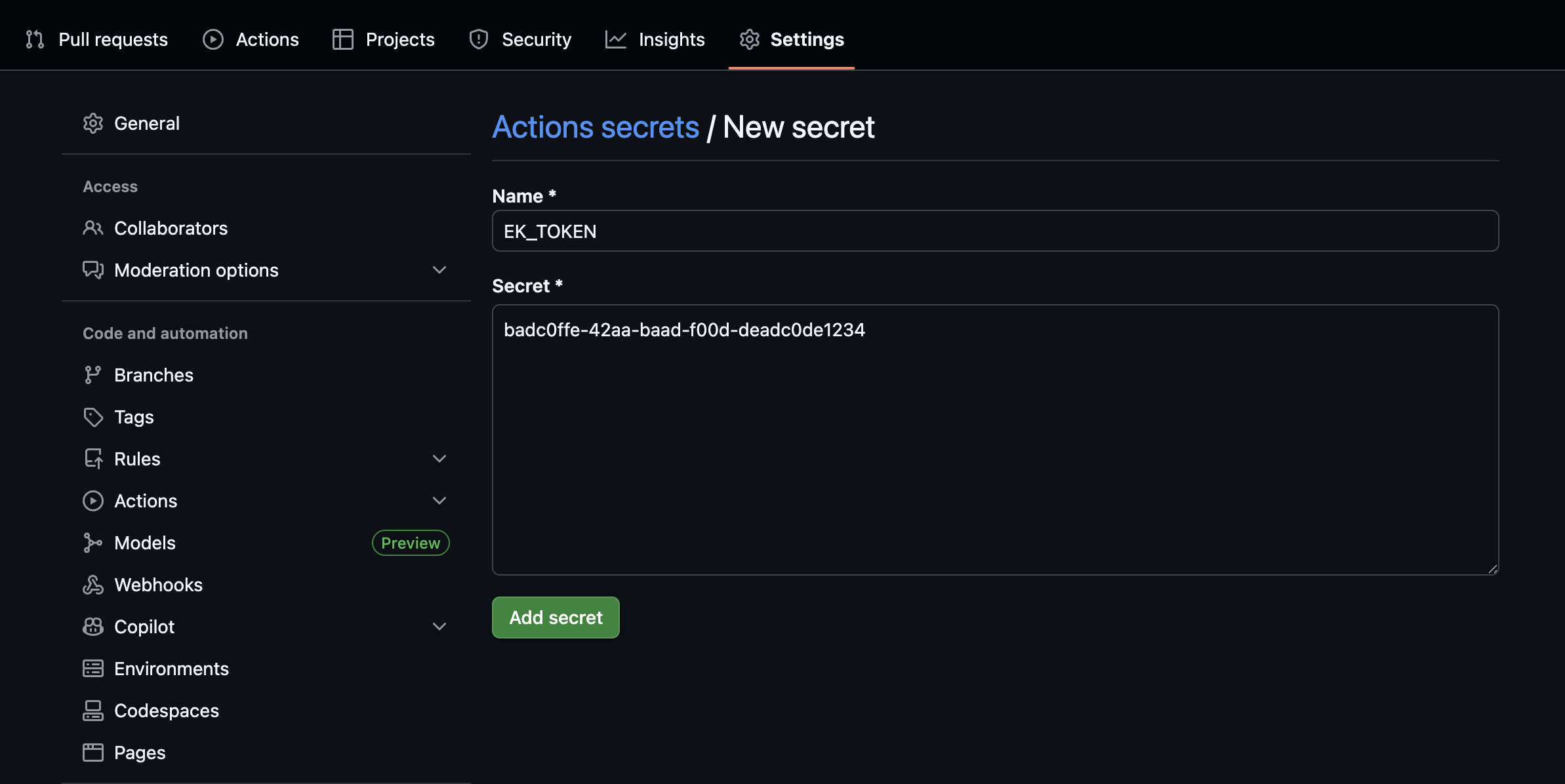Open Webhooks using its sidebar icon
This screenshot has height=784, width=1565.
pyautogui.click(x=94, y=585)
